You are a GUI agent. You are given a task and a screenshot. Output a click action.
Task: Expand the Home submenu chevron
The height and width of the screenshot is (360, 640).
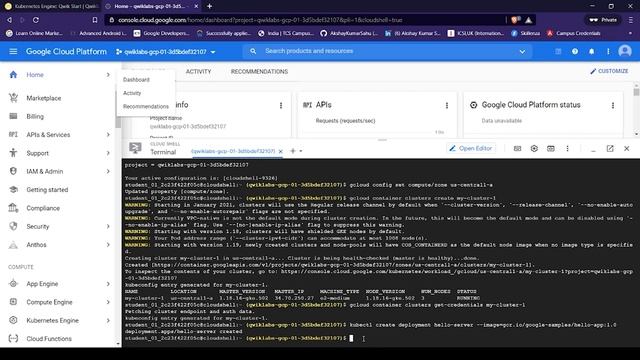pos(108,75)
